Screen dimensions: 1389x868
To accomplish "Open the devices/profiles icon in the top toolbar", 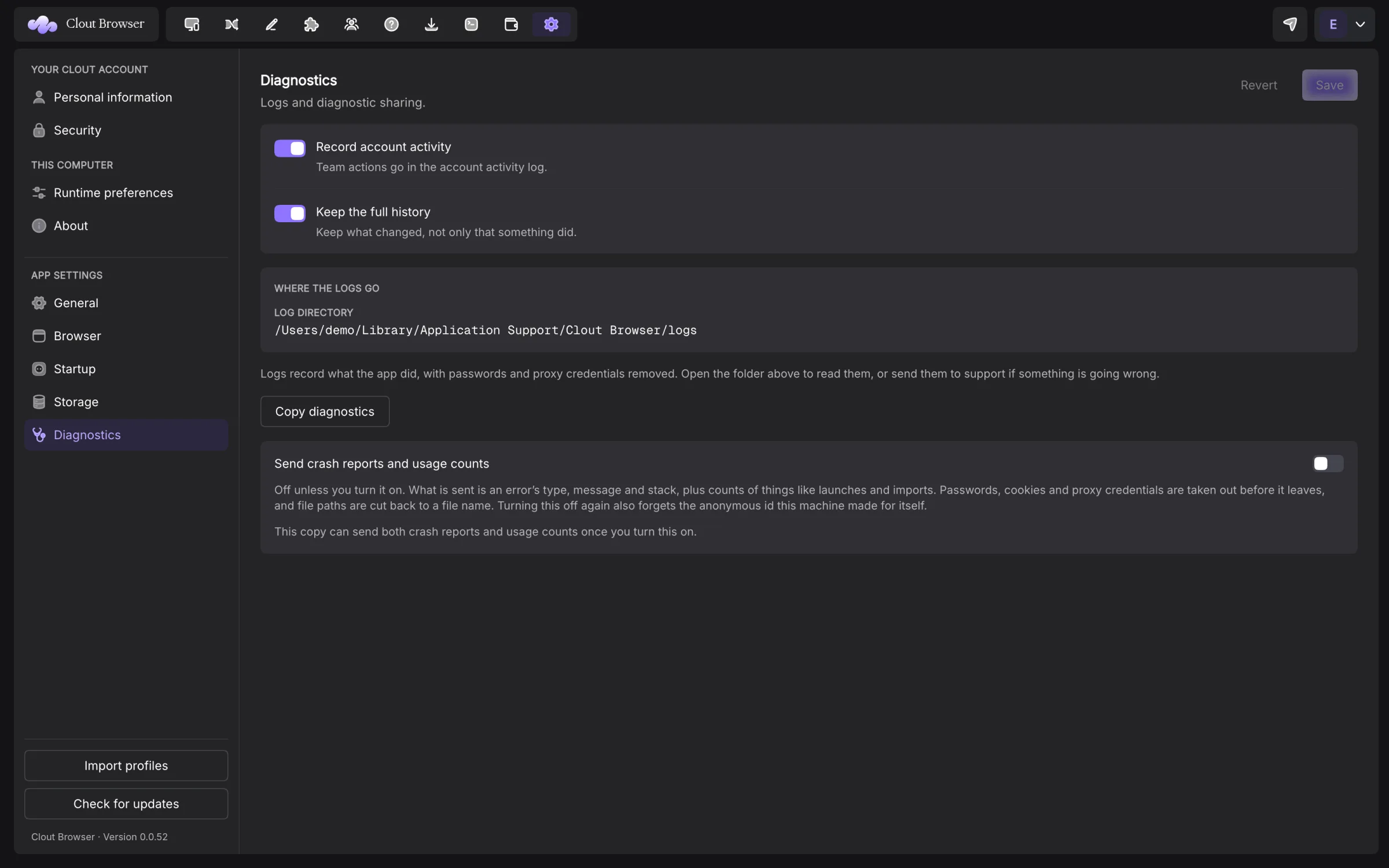I will click(192, 24).
